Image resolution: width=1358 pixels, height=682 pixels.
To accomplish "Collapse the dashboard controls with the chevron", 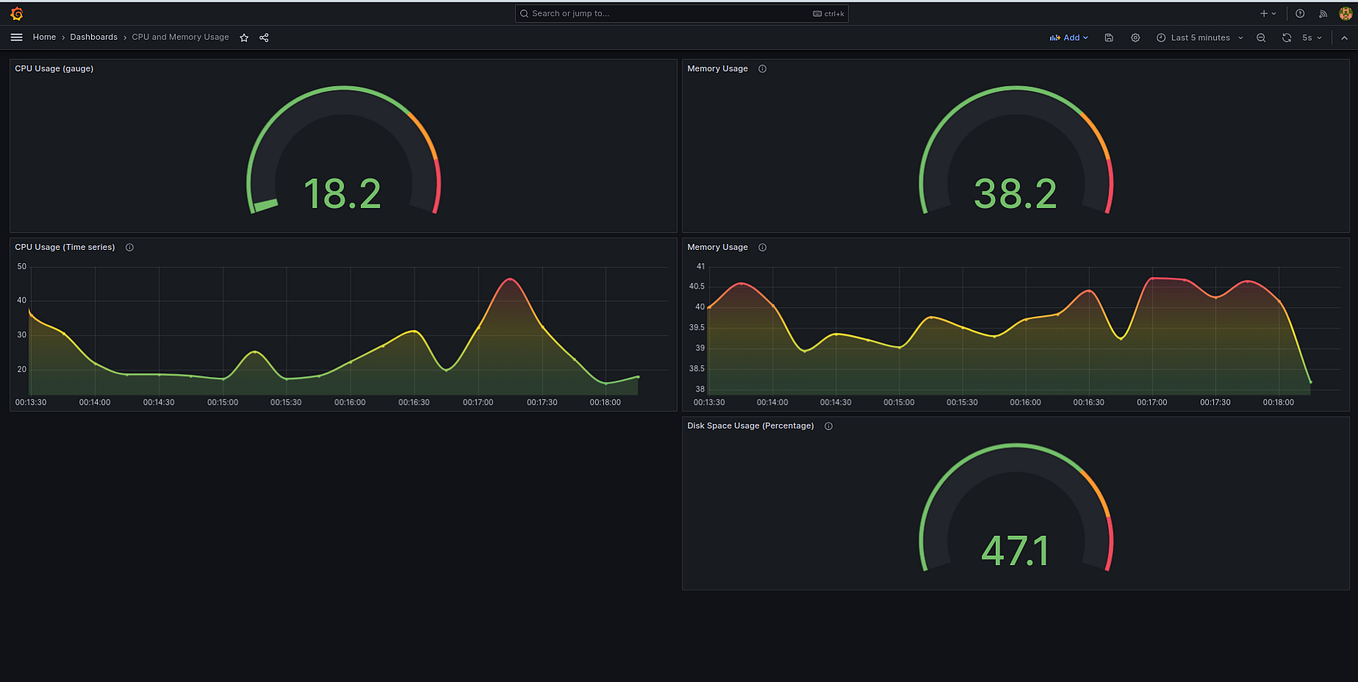I will (x=1344, y=37).
